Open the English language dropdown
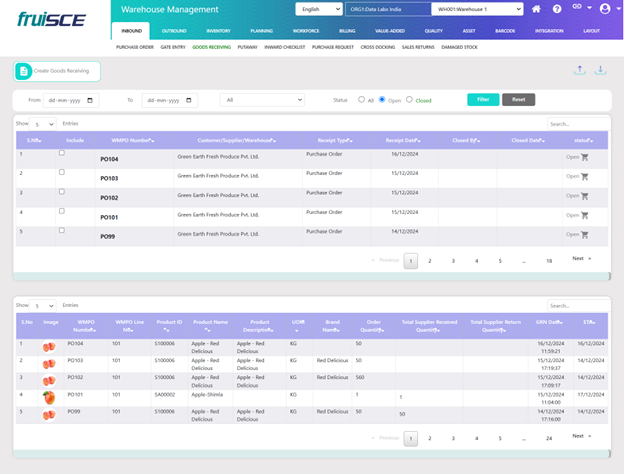 (x=317, y=9)
